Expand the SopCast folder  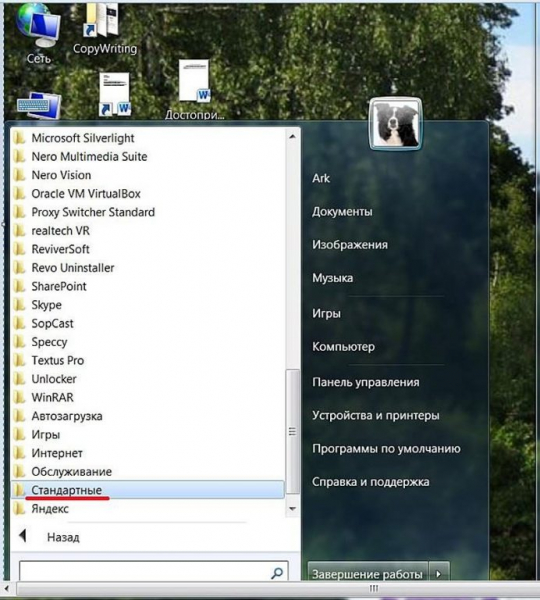(148, 323)
